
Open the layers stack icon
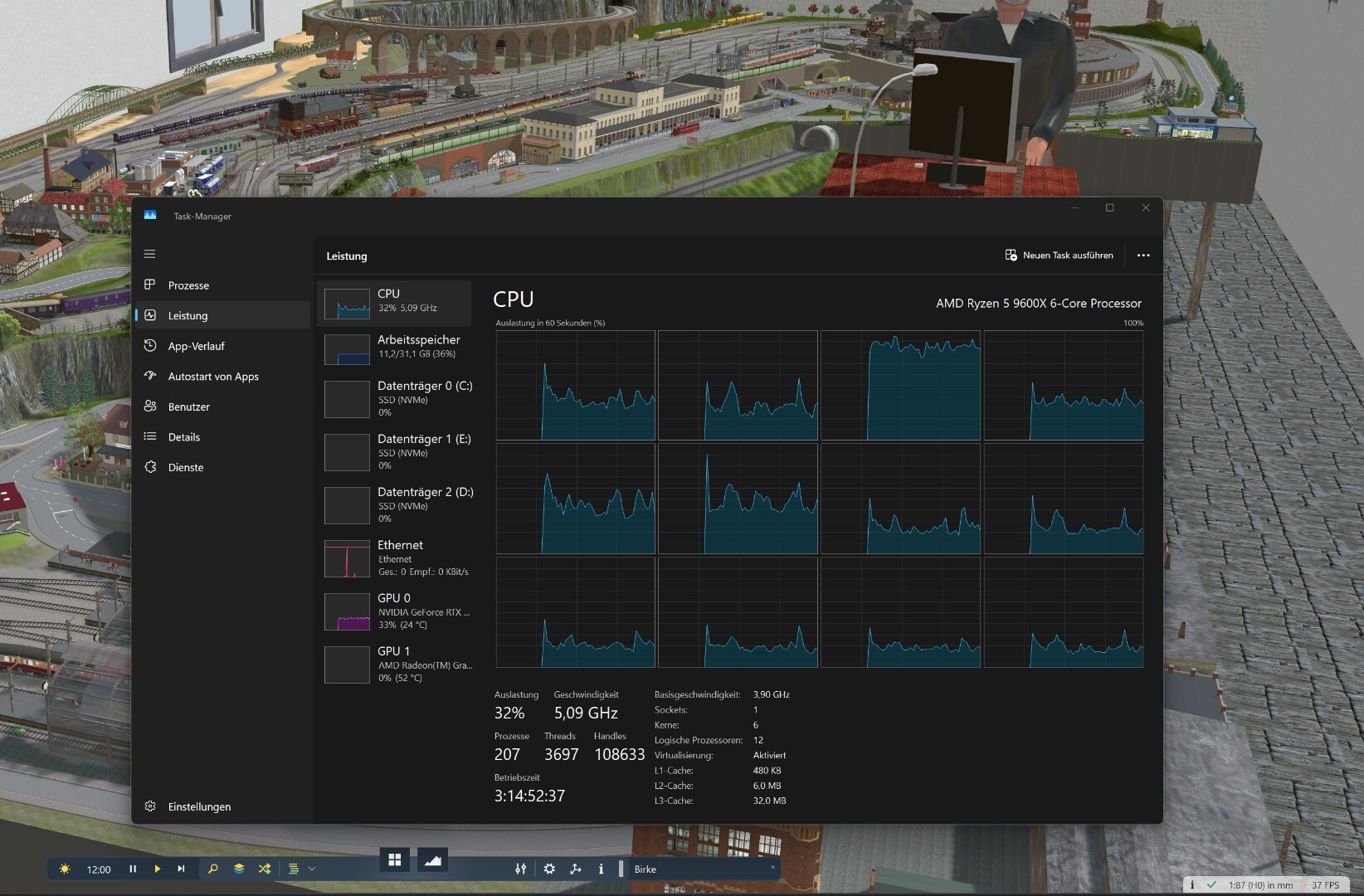click(239, 869)
